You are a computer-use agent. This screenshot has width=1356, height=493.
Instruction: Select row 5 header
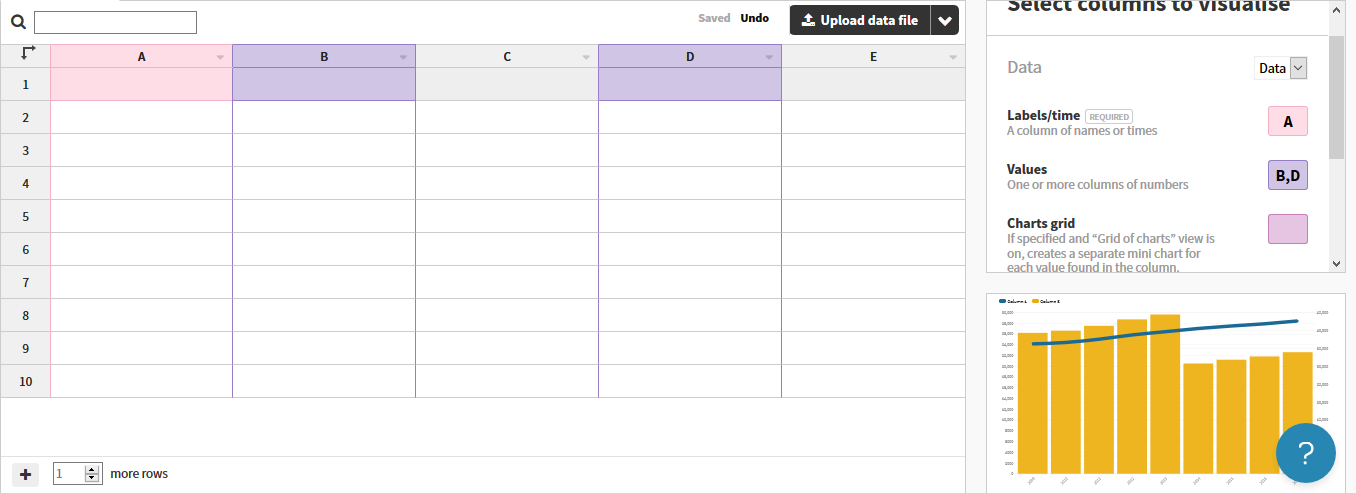point(26,216)
